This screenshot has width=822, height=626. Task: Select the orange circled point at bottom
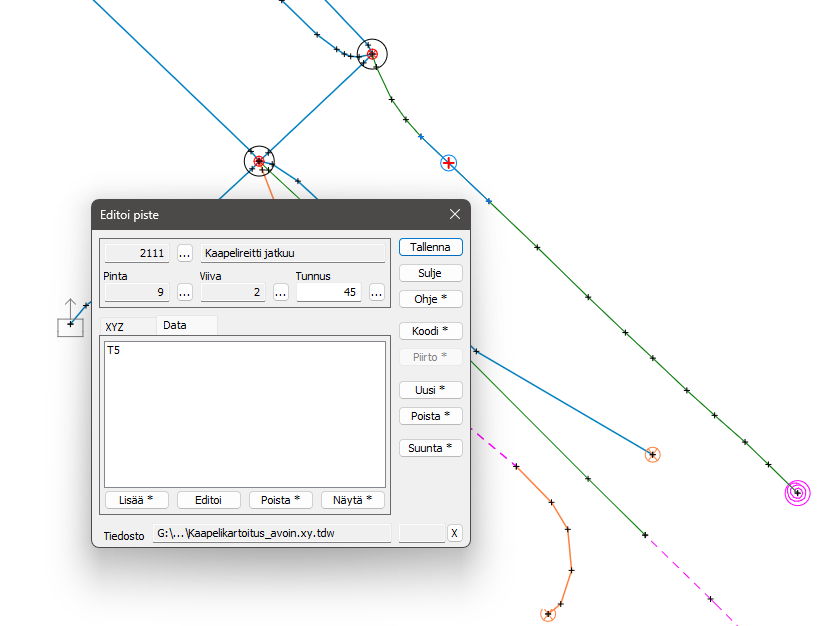[548, 614]
